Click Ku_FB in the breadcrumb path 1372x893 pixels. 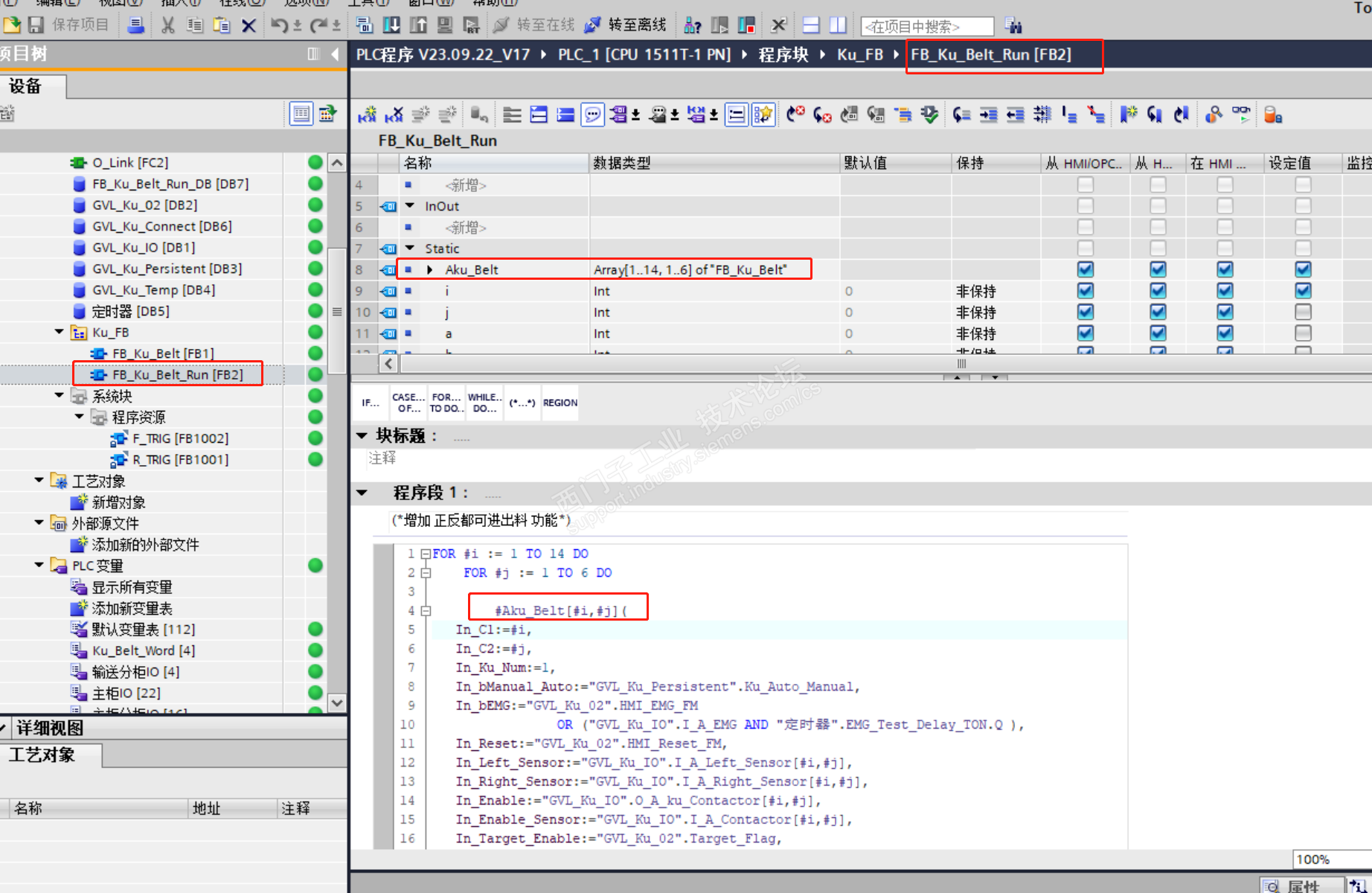click(860, 54)
